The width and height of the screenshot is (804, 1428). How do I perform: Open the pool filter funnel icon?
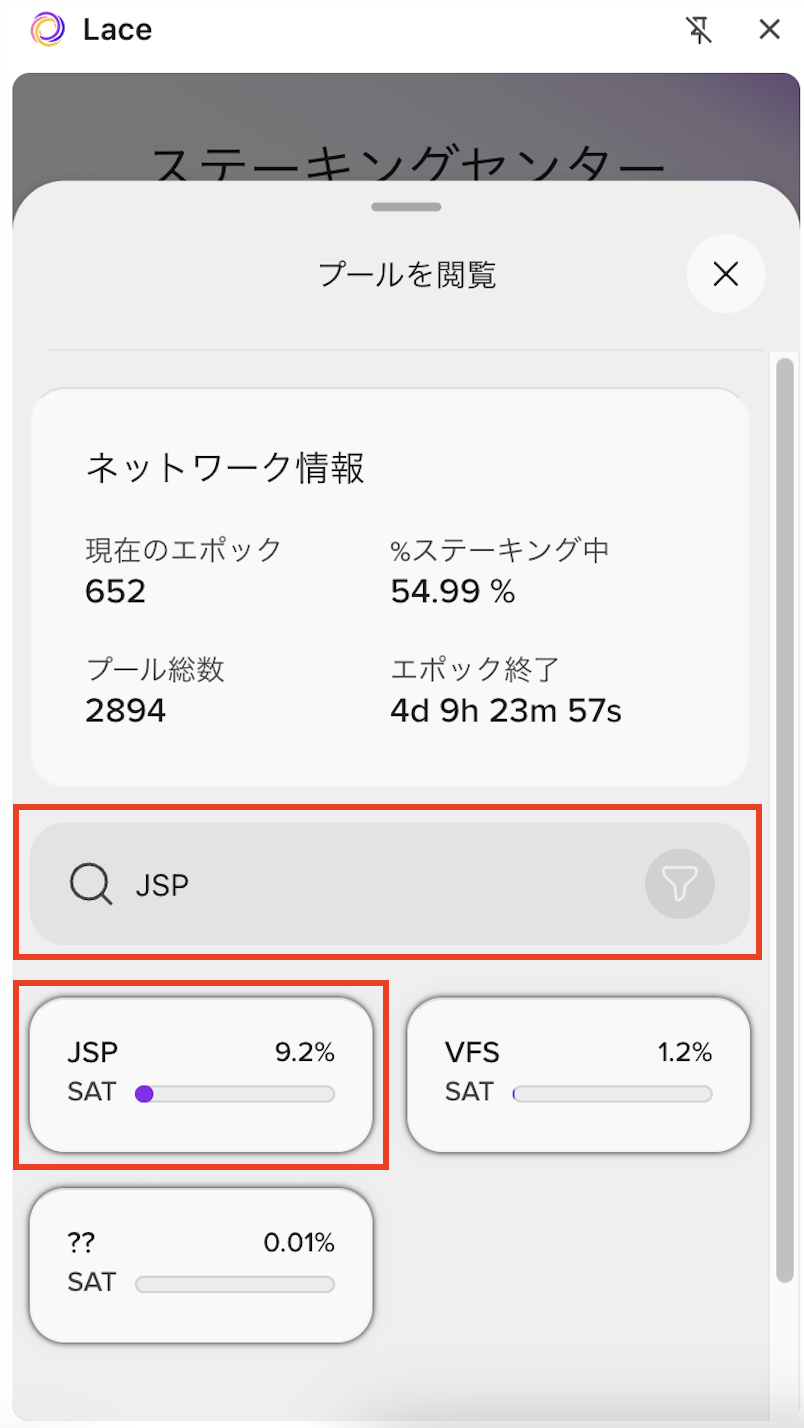[680, 884]
